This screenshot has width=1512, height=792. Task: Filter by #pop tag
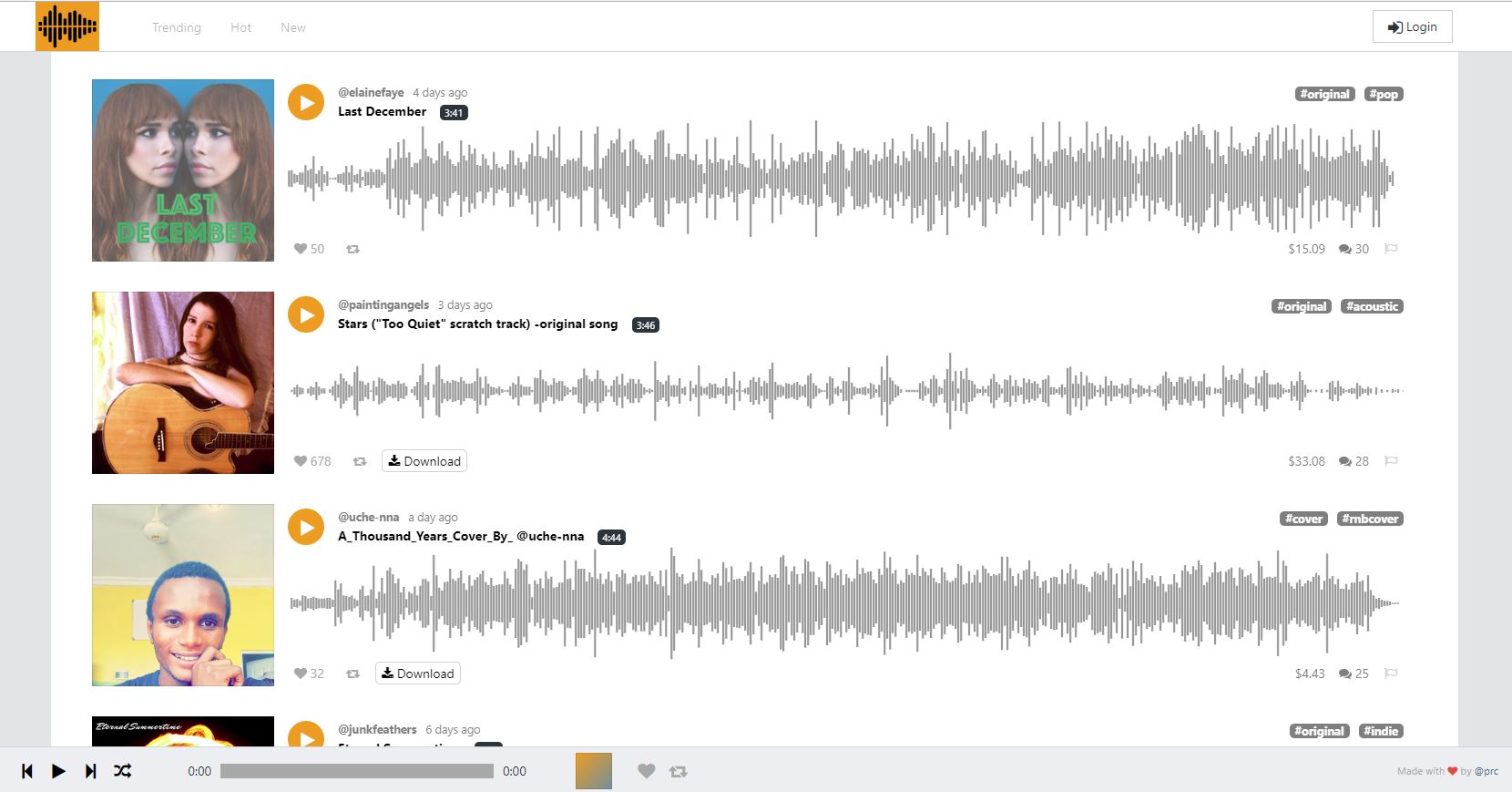click(1384, 94)
